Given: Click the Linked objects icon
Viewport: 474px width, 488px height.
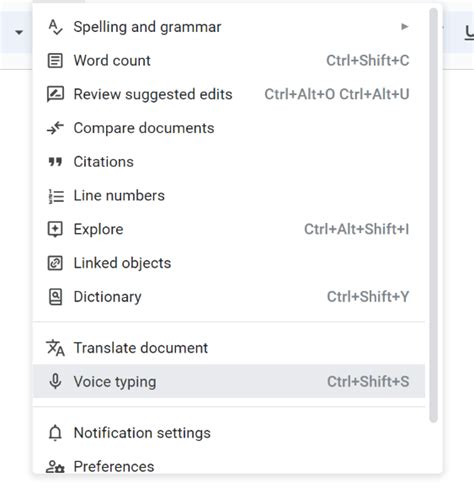Looking at the screenshot, I should point(55,263).
